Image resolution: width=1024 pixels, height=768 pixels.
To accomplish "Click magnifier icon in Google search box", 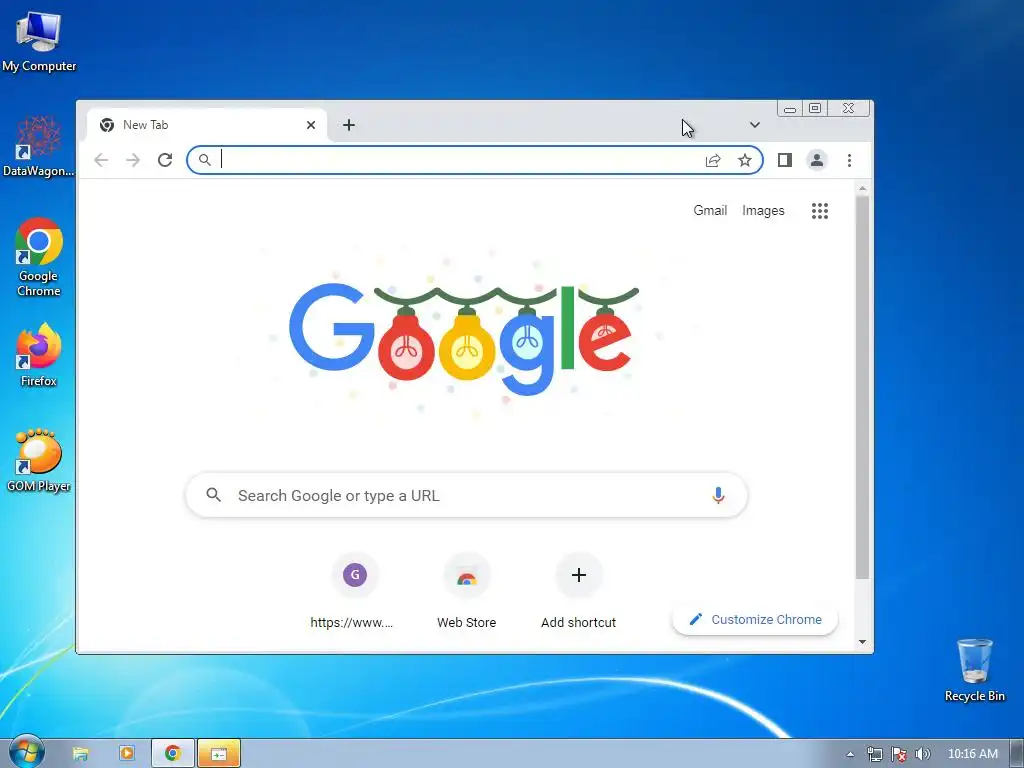I will click(214, 495).
